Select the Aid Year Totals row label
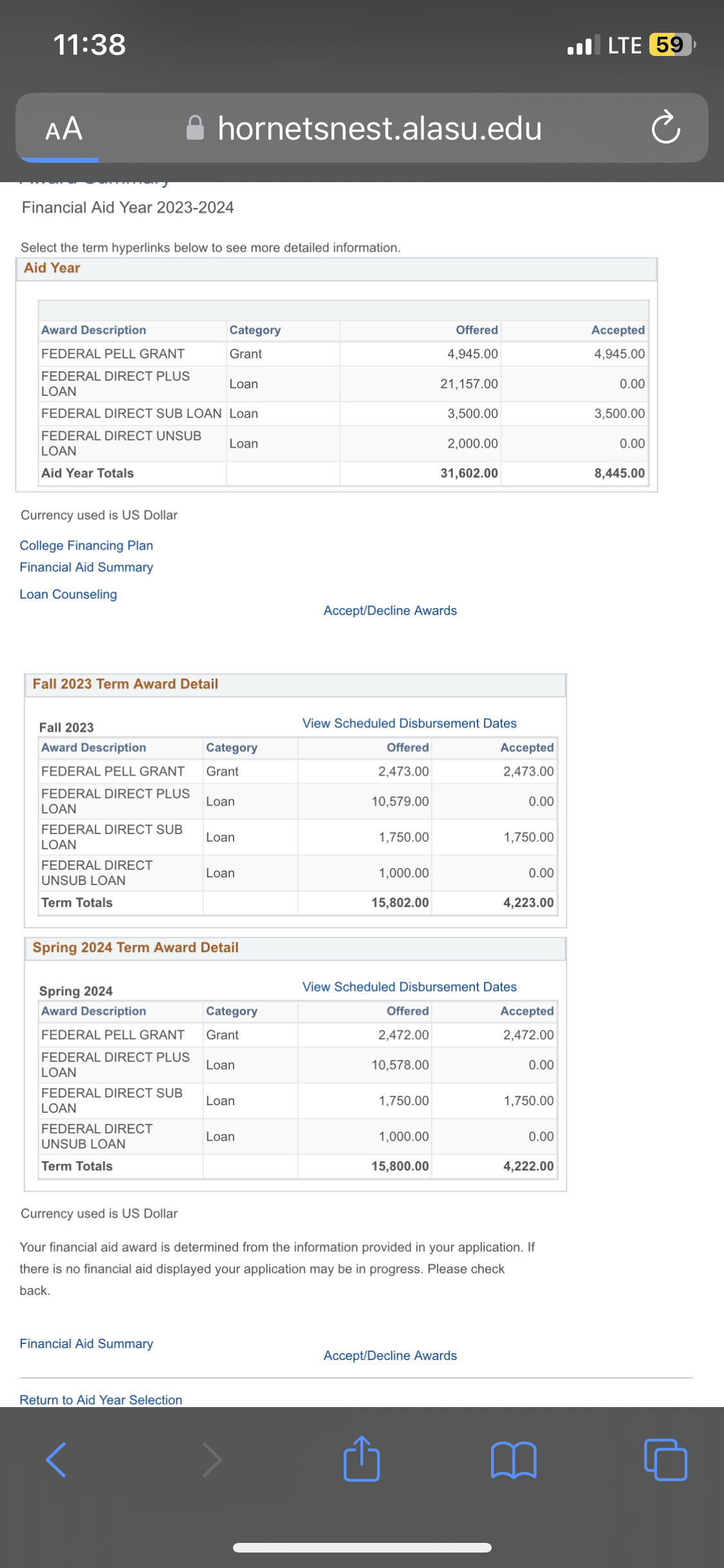Viewport: 724px width, 1568px height. [88, 473]
